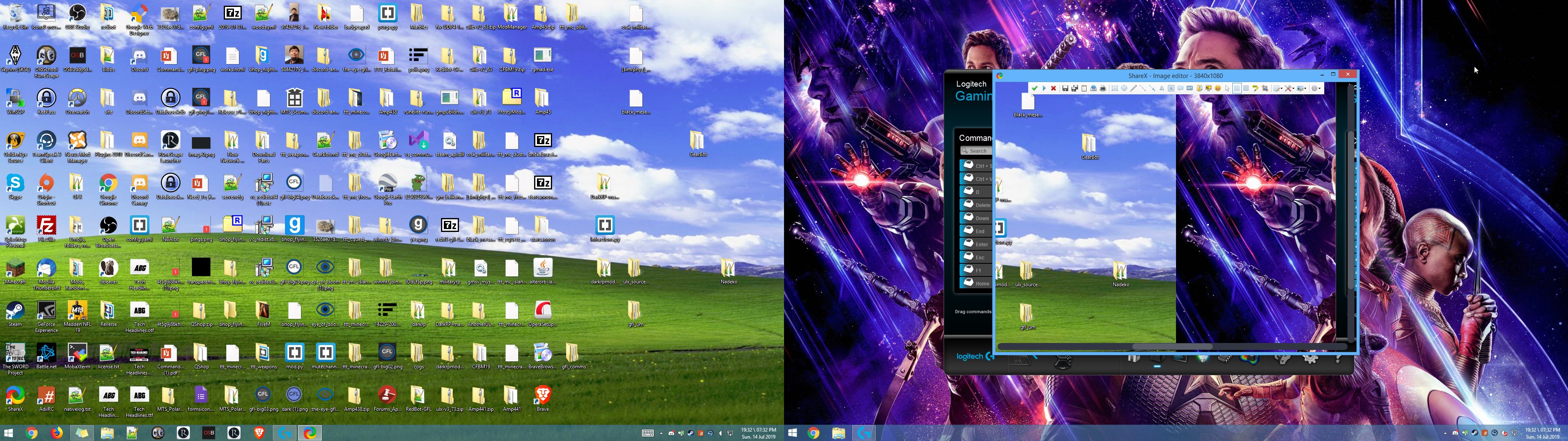The image size is (1568, 441).
Task: Select the Arrow drawing tool
Action: click(x=1152, y=88)
